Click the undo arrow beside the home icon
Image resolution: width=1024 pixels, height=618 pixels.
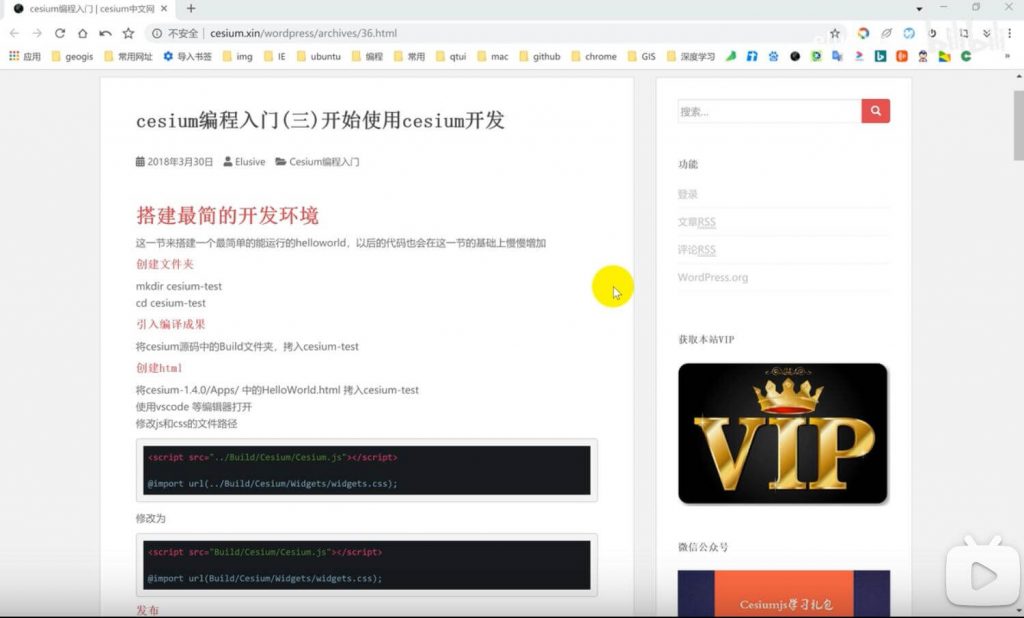pos(105,33)
